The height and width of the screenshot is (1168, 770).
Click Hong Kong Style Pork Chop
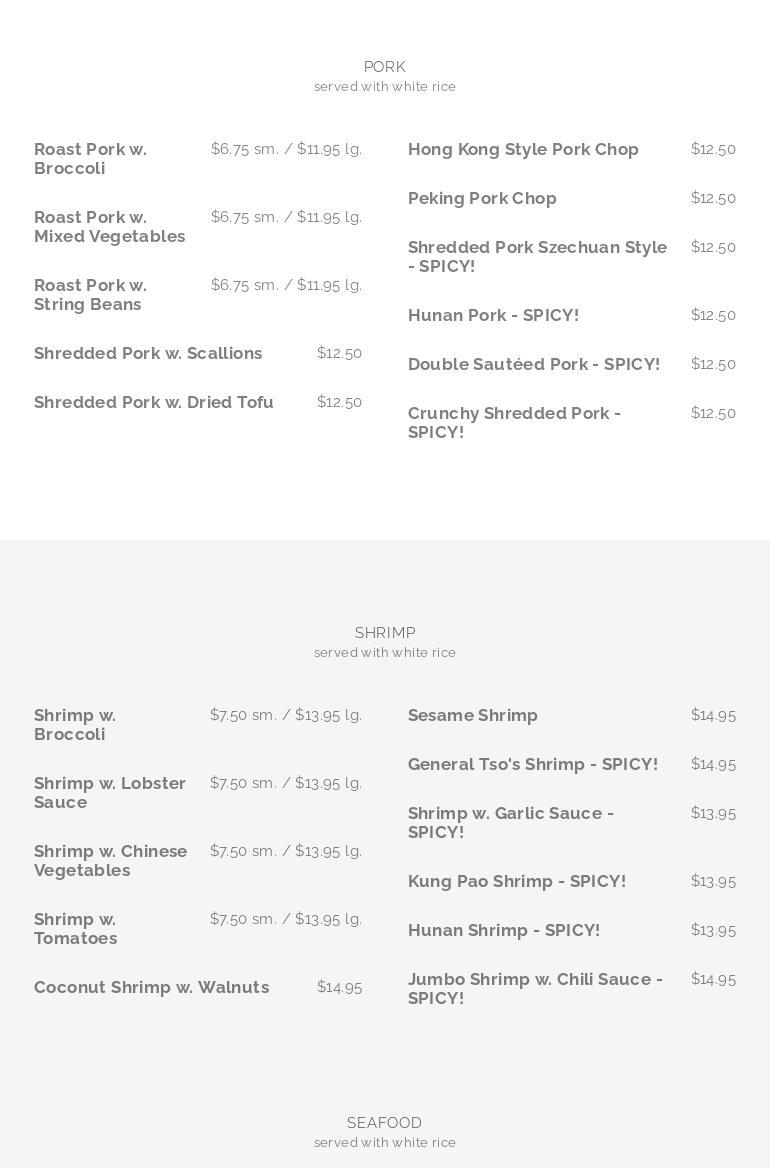(x=523, y=149)
